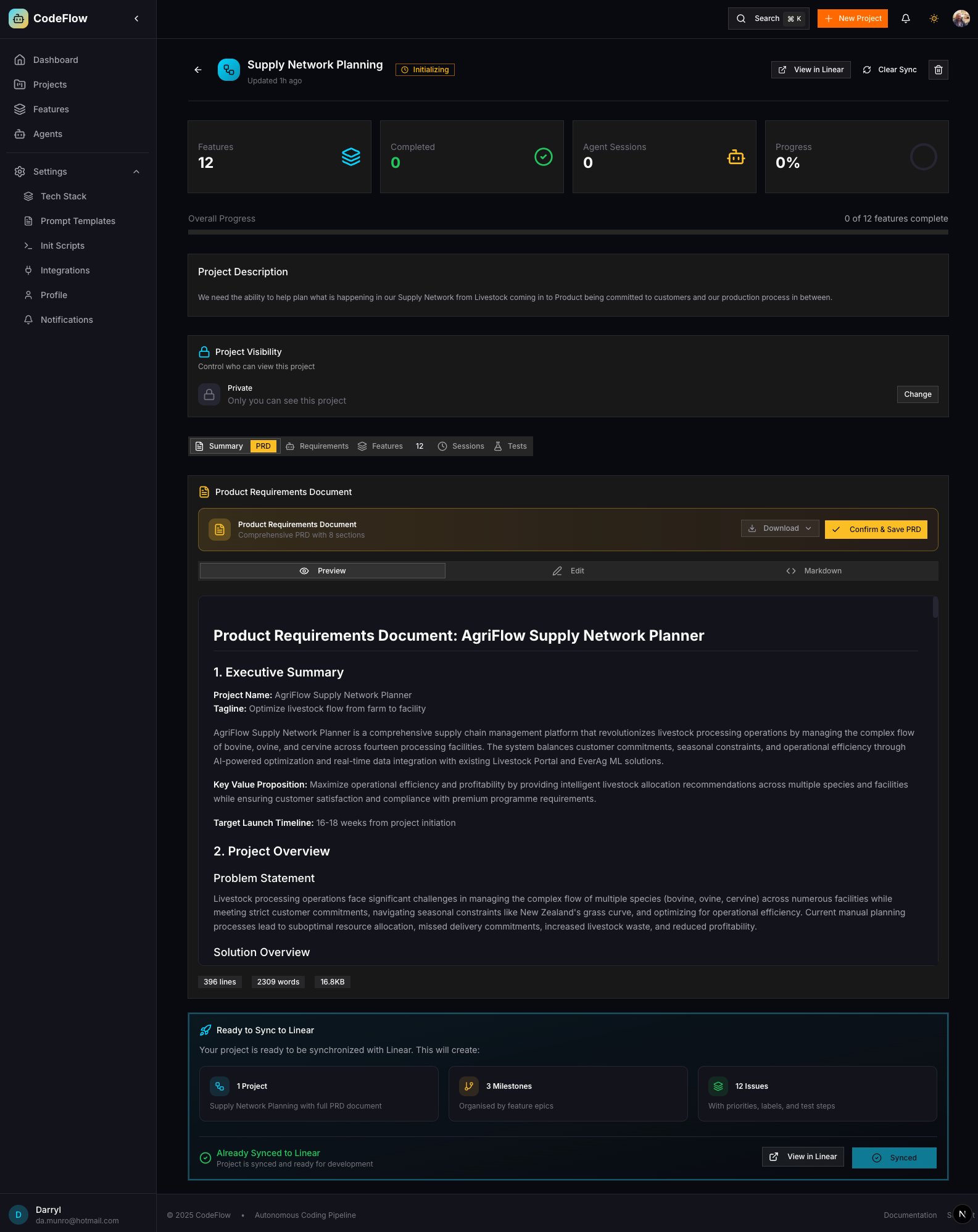Screen dimensions: 978x1232
Task: Click the rocket icon near Ready to Sync
Action: 205,1030
